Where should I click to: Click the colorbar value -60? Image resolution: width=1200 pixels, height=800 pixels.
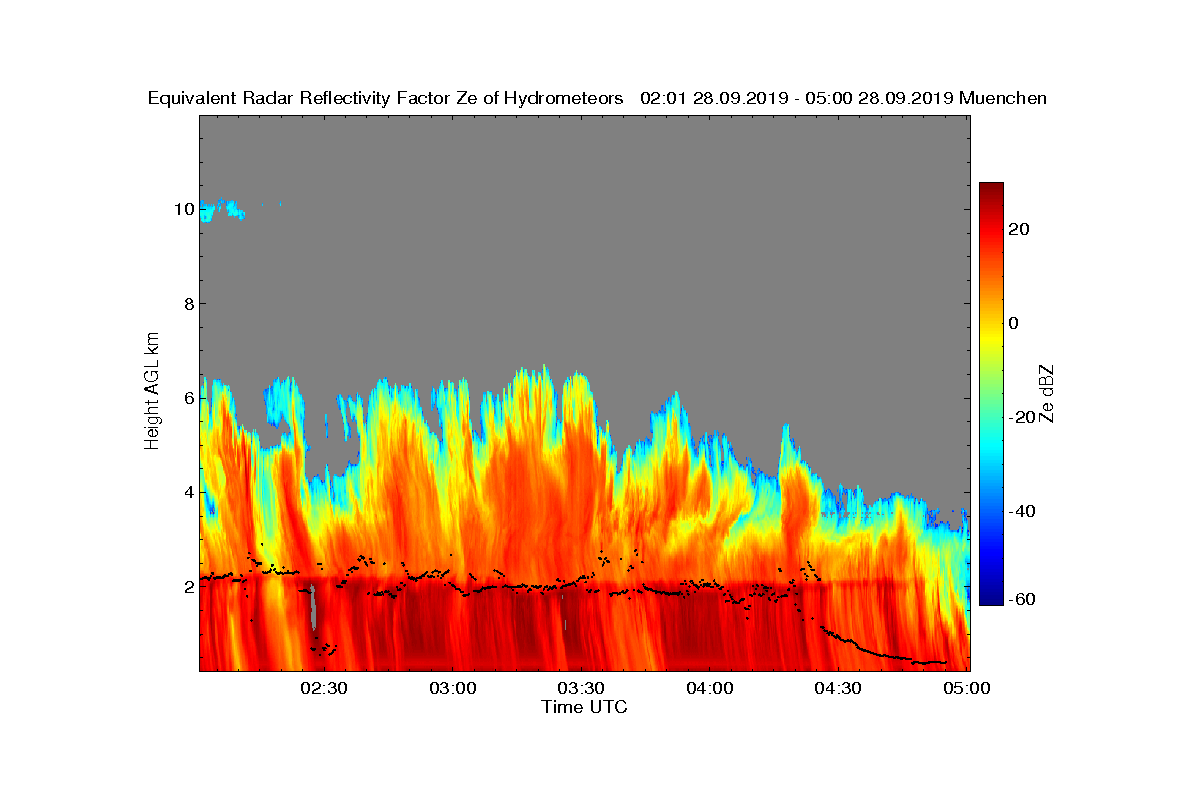1022,599
